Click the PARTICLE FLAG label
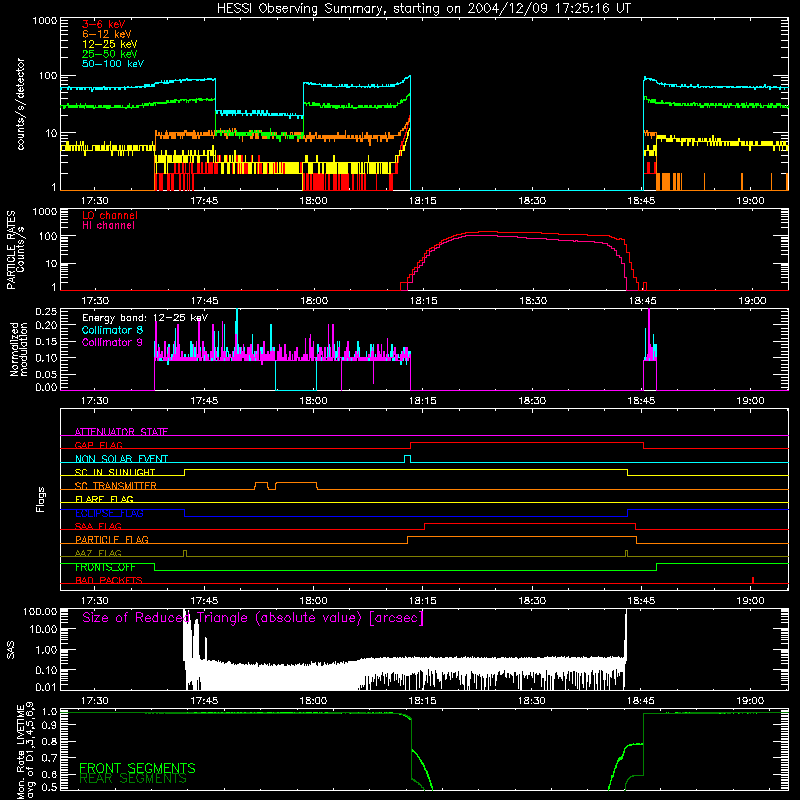The width and height of the screenshot is (800, 800). coord(111,539)
